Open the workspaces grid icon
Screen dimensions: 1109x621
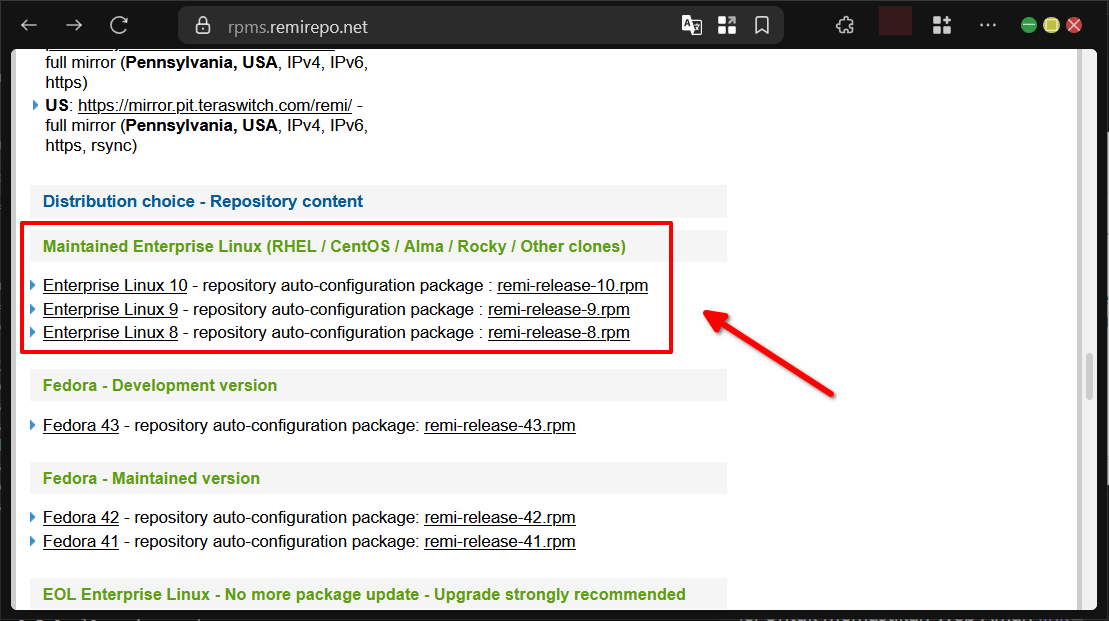[x=941, y=24]
